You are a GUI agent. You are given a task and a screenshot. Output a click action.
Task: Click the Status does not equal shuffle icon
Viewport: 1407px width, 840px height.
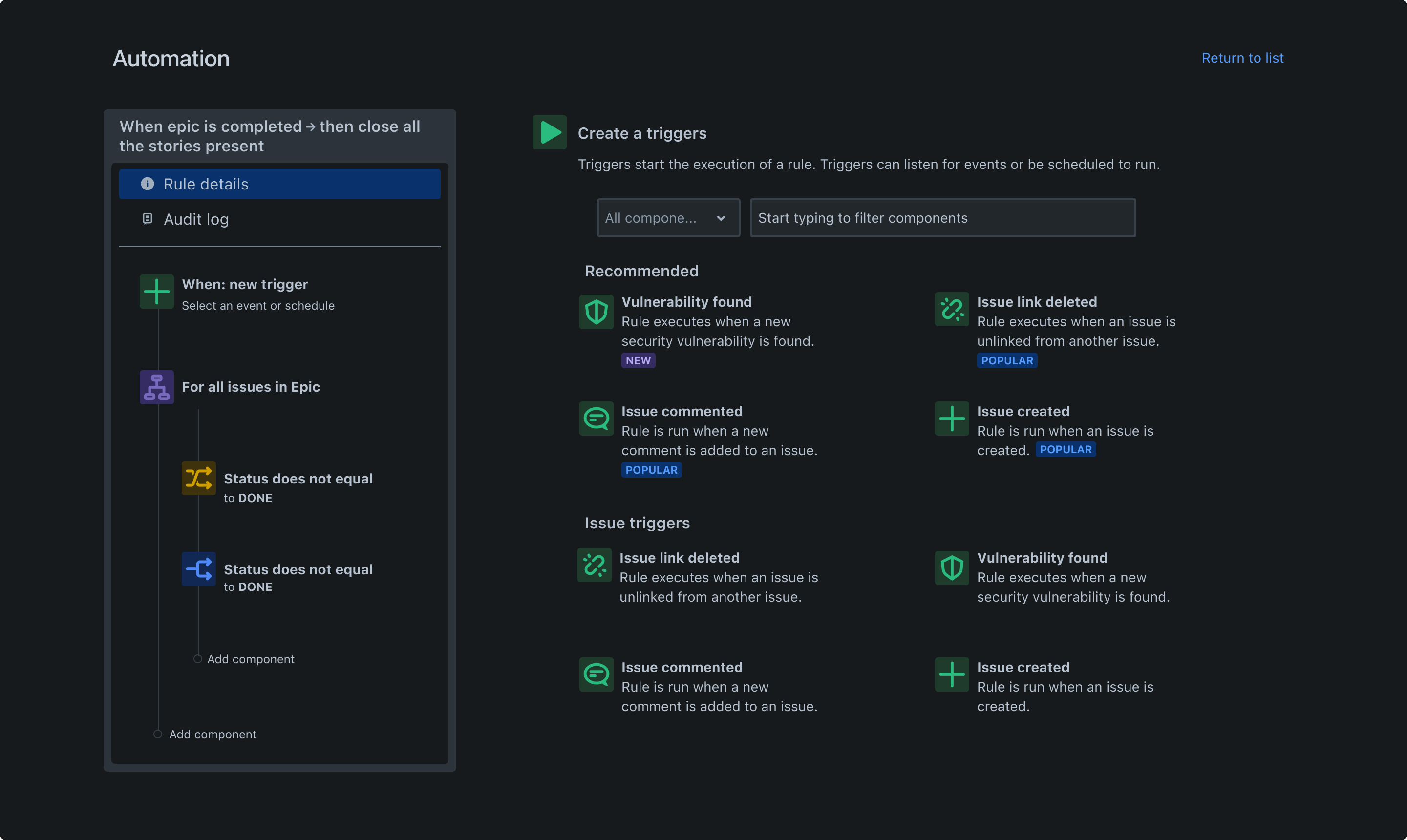click(198, 478)
